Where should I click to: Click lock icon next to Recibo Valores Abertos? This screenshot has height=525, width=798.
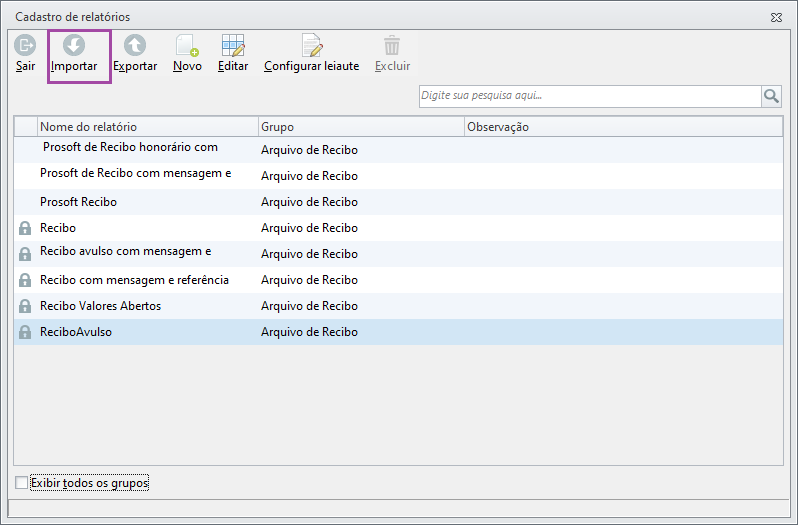(25, 306)
